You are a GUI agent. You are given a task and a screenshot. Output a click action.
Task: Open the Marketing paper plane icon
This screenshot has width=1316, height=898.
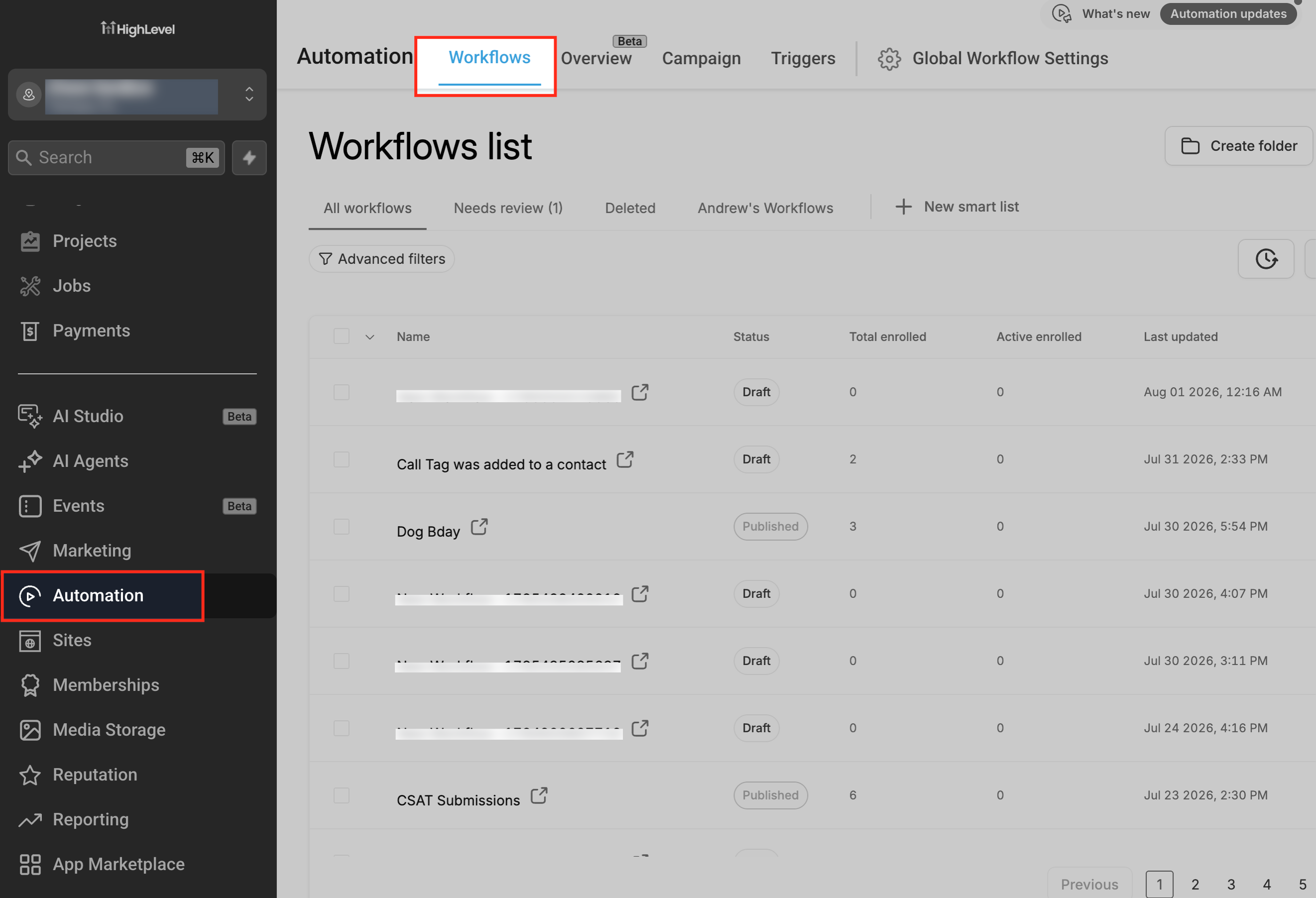pyautogui.click(x=30, y=551)
